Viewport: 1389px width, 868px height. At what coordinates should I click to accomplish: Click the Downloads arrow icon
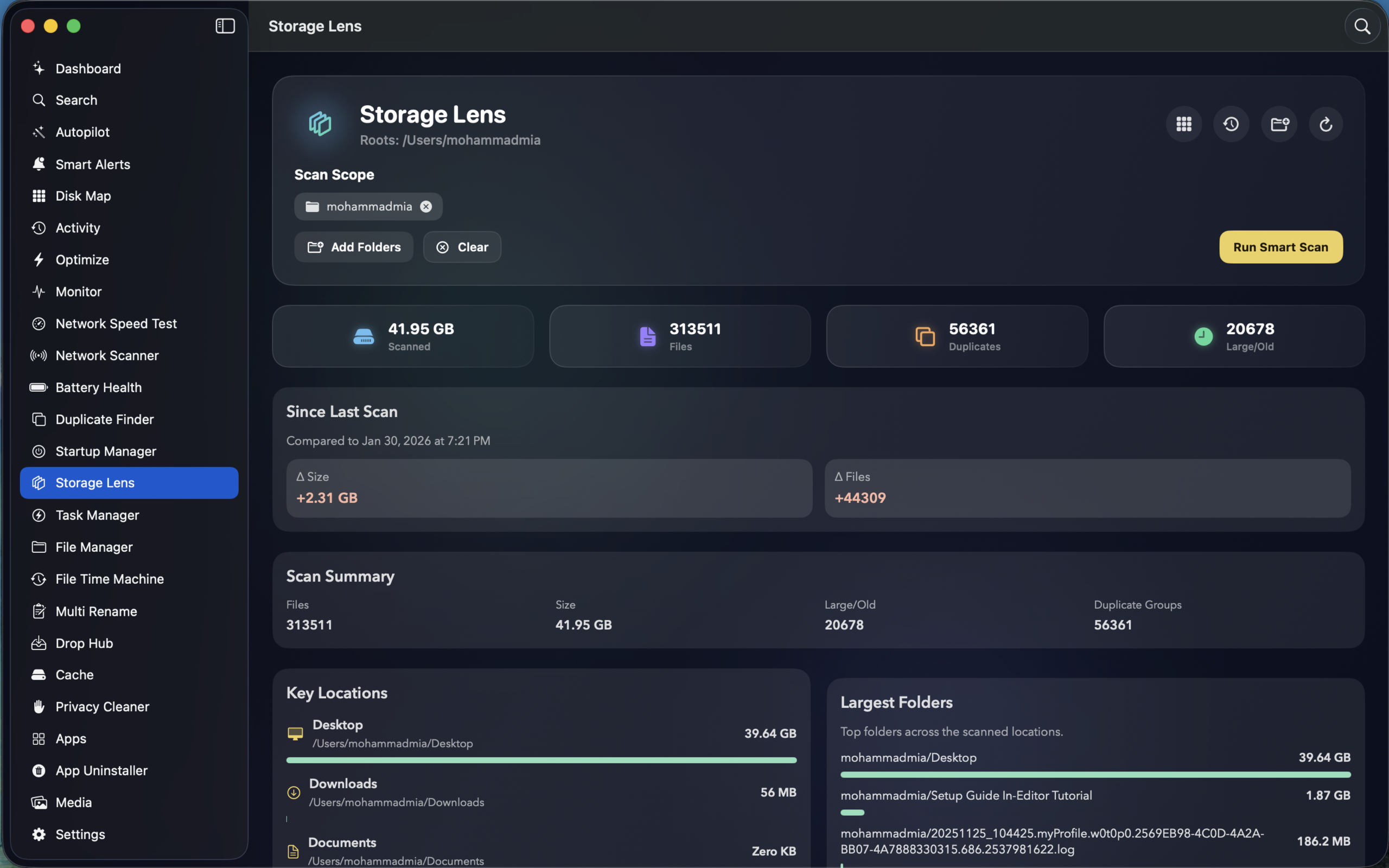pos(294,793)
